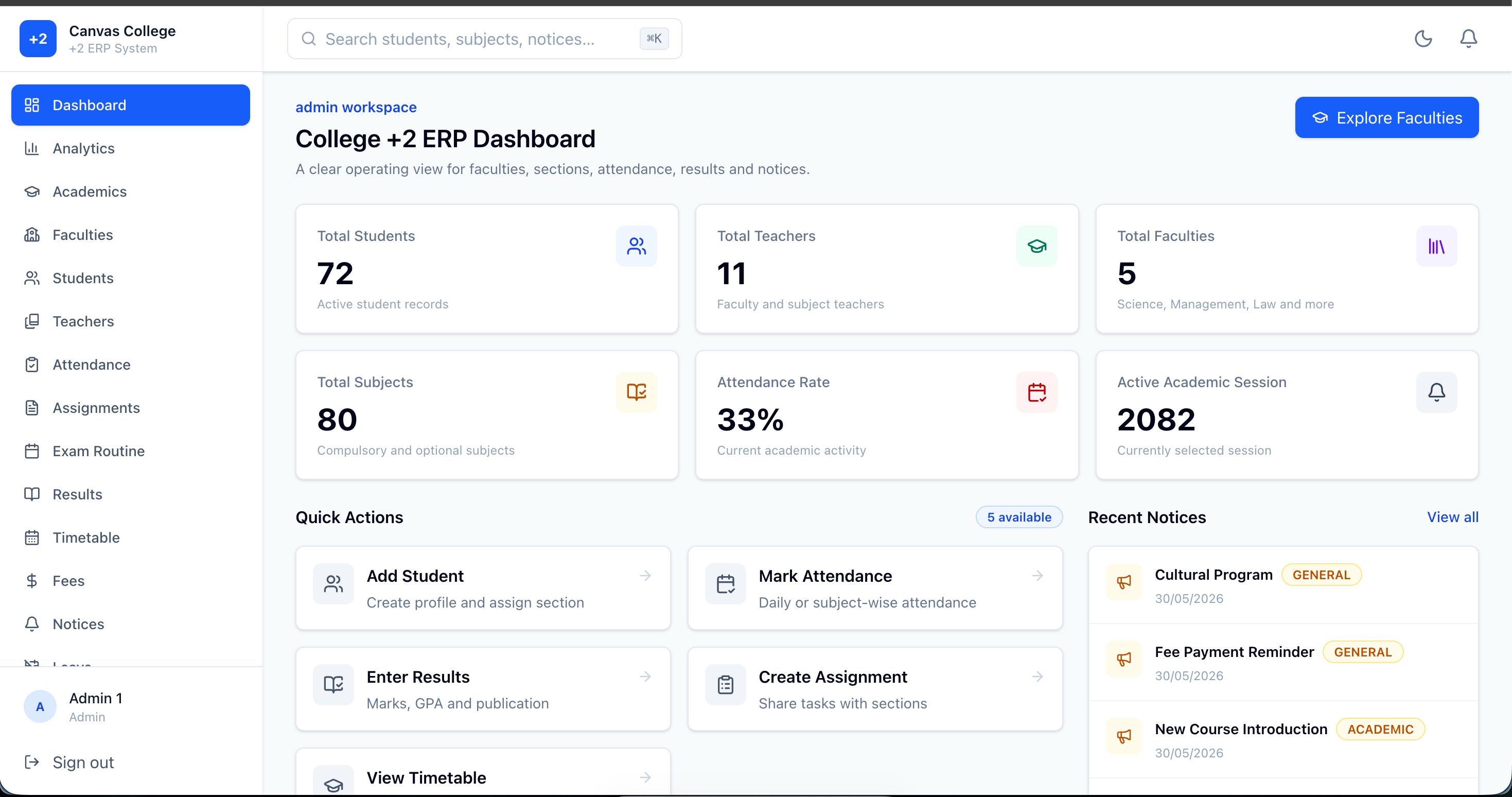
Task: Select Assignments in the sidebar
Action: pos(130,408)
